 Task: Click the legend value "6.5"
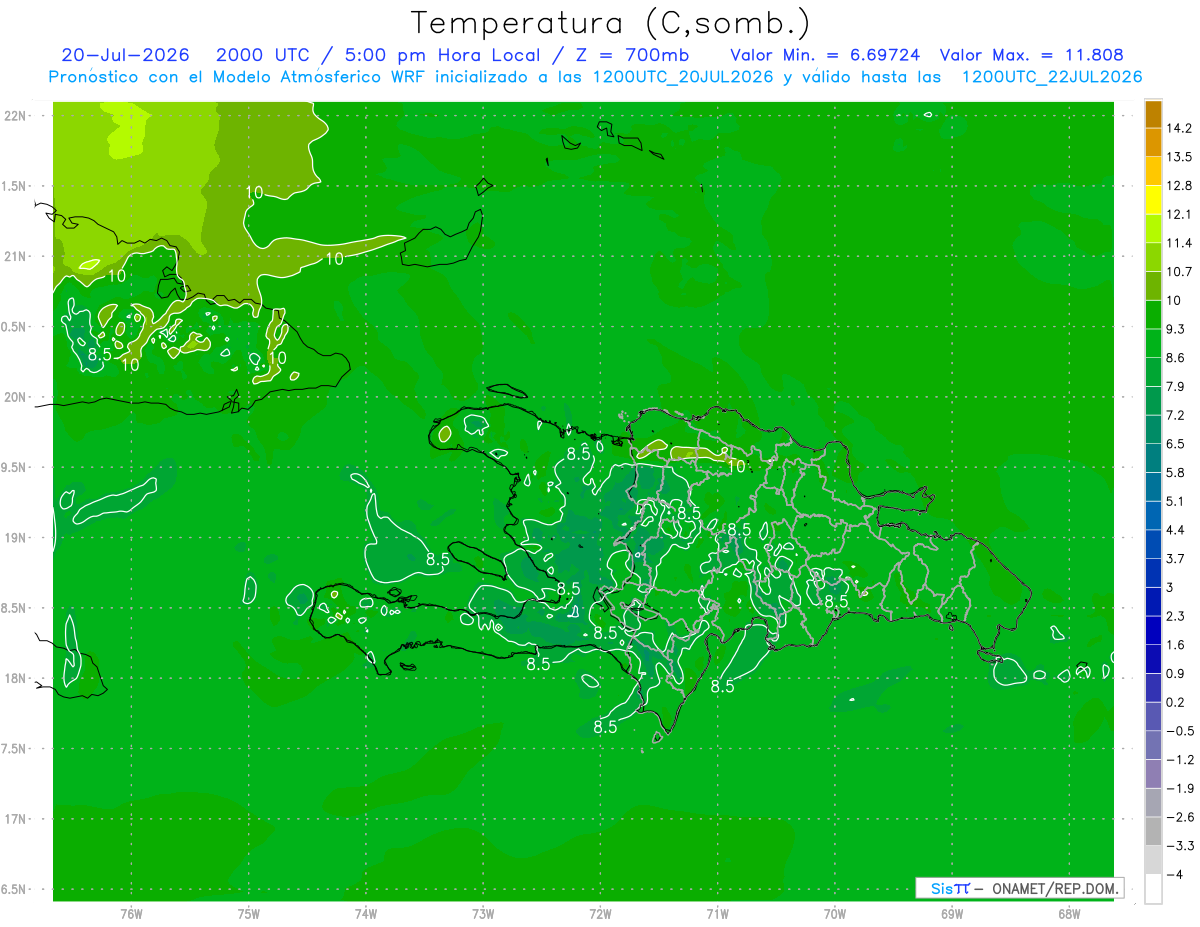click(x=1176, y=444)
